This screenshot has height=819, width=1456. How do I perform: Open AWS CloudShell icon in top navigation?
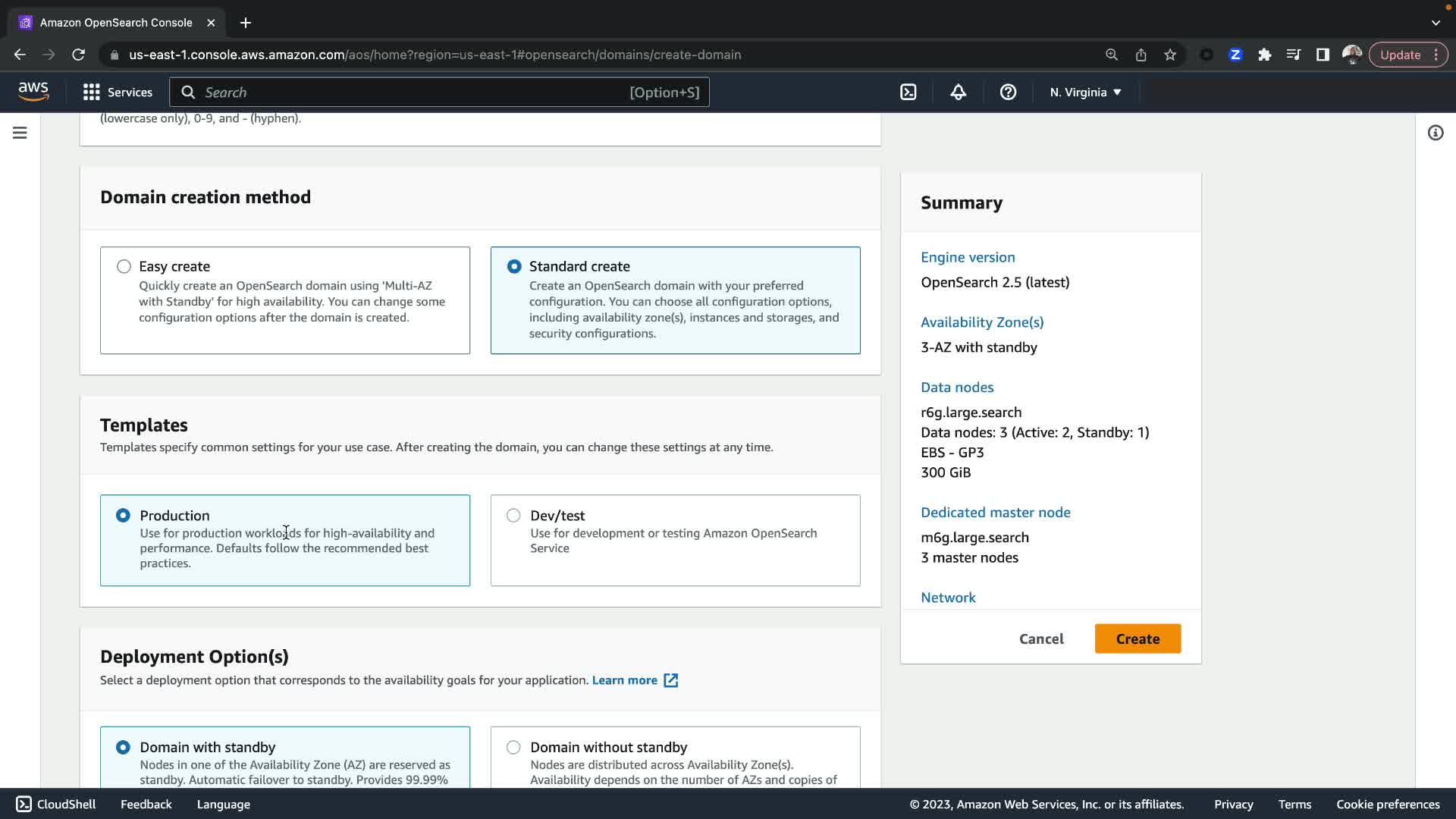[x=908, y=93]
